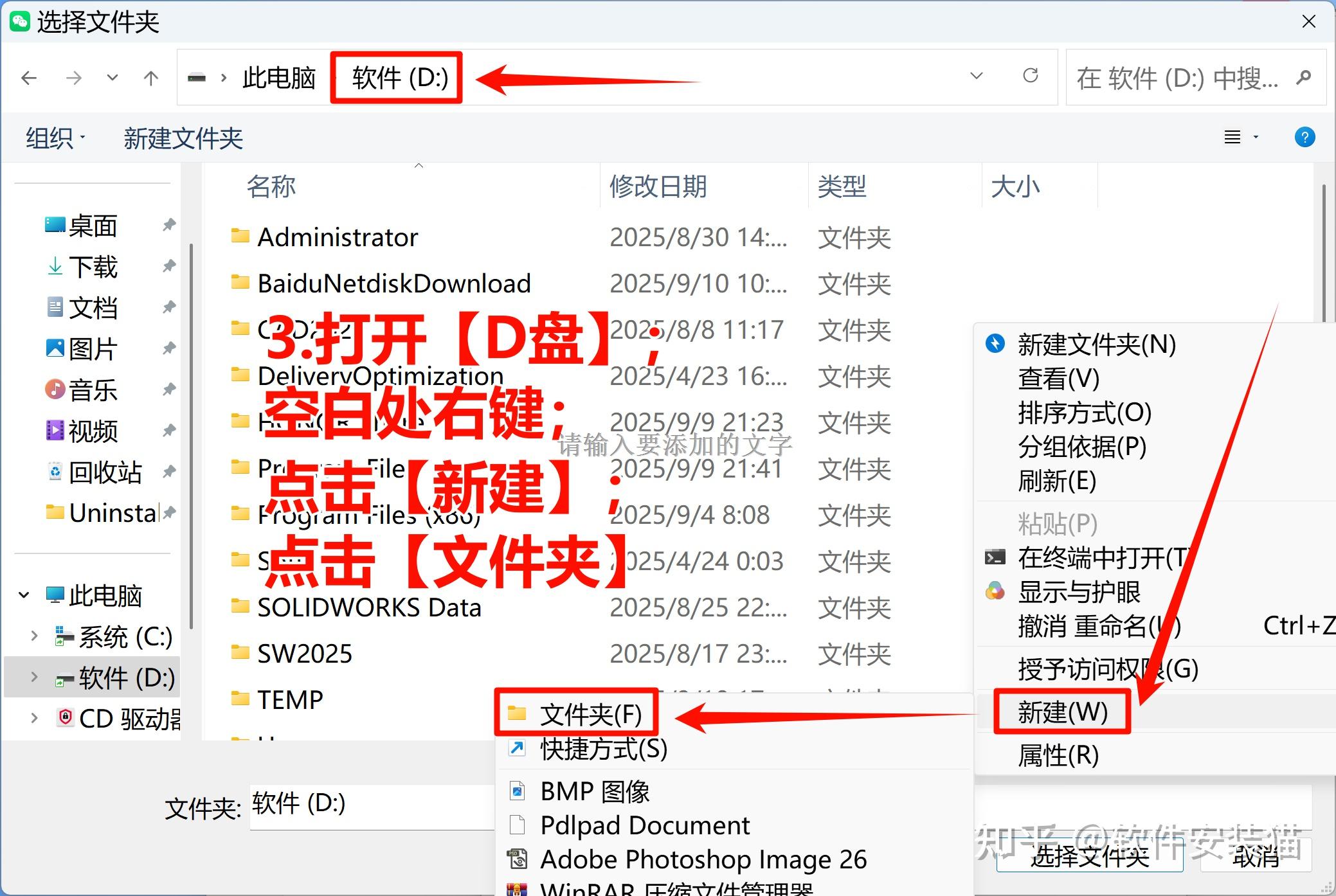Select the Administrator folder
This screenshot has height=896, width=1336.
325,238
